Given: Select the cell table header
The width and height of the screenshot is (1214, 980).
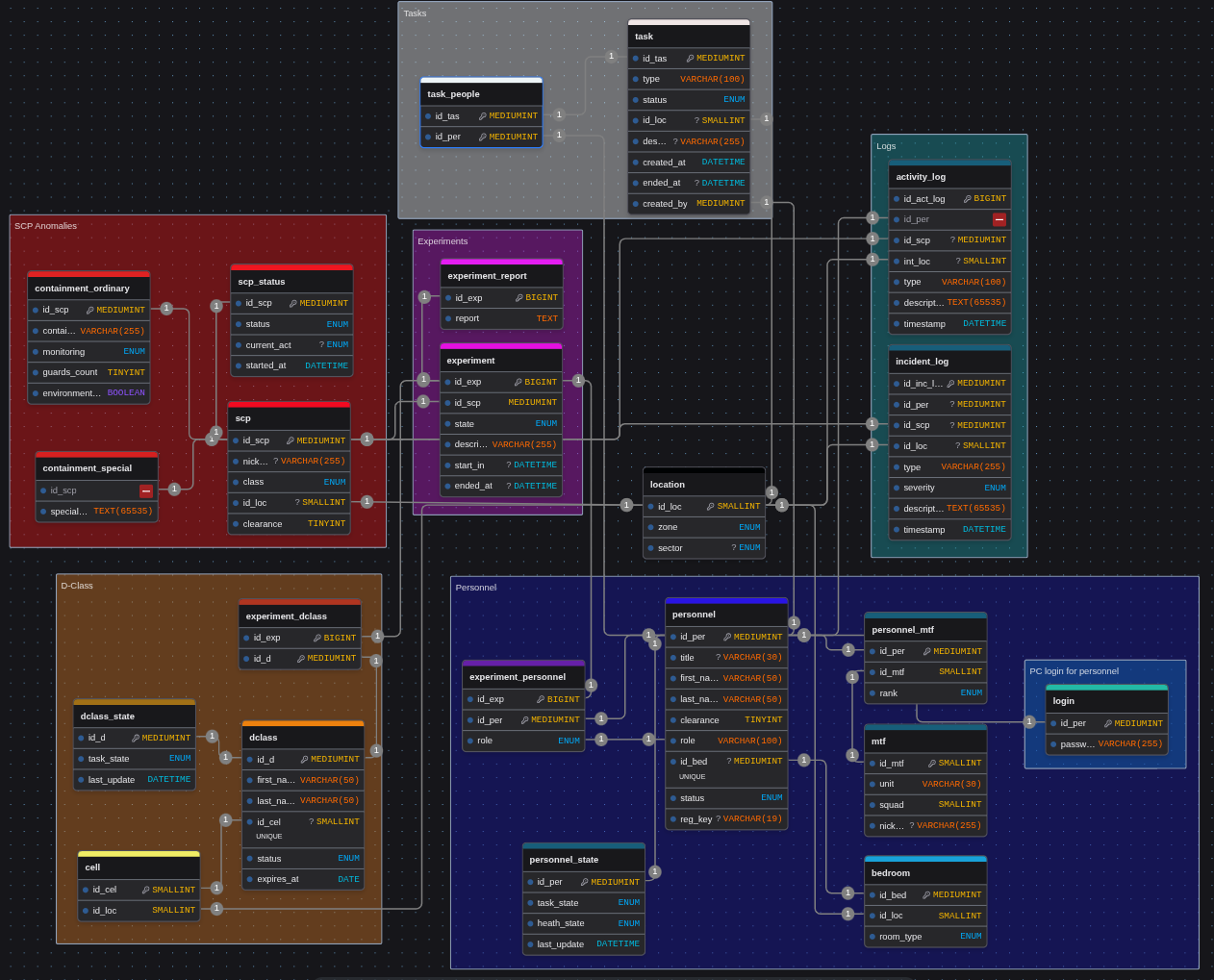Looking at the screenshot, I should point(139,867).
